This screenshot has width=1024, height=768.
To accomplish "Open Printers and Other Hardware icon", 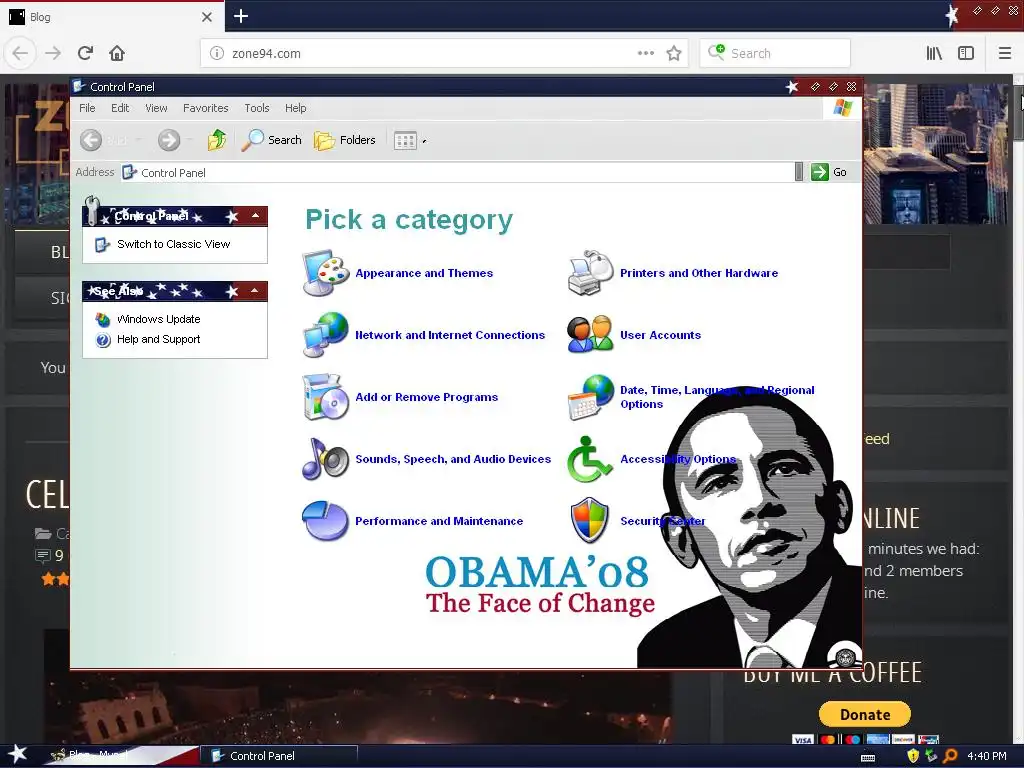I will [590, 272].
